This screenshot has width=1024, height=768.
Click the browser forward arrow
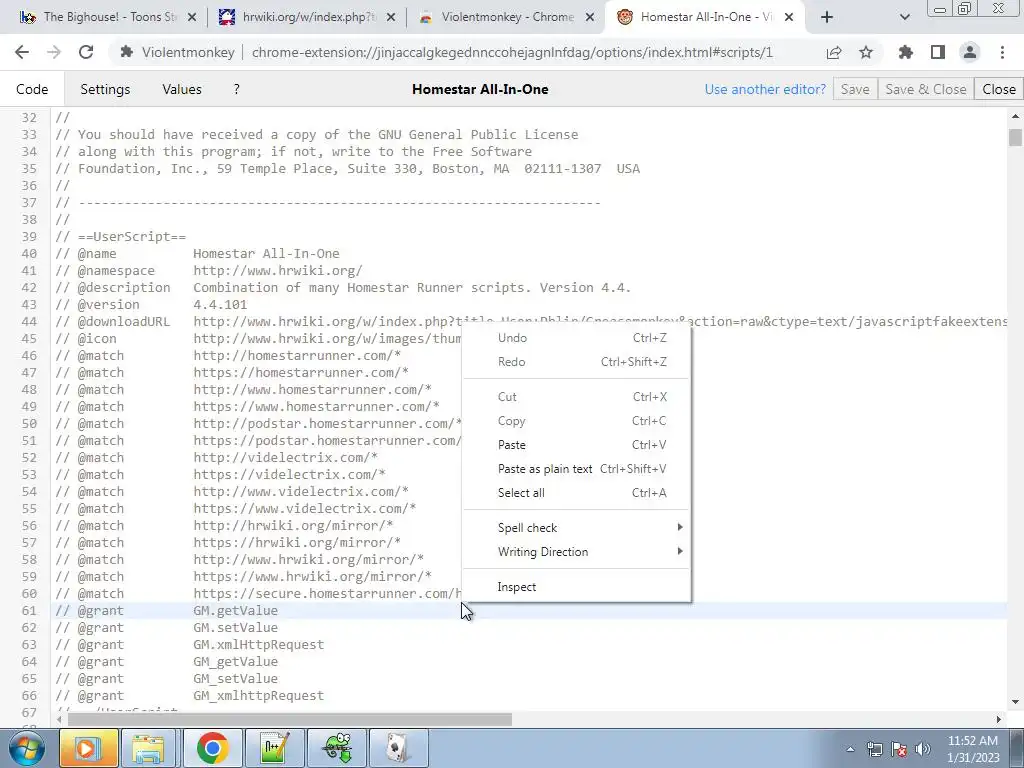click(54, 52)
